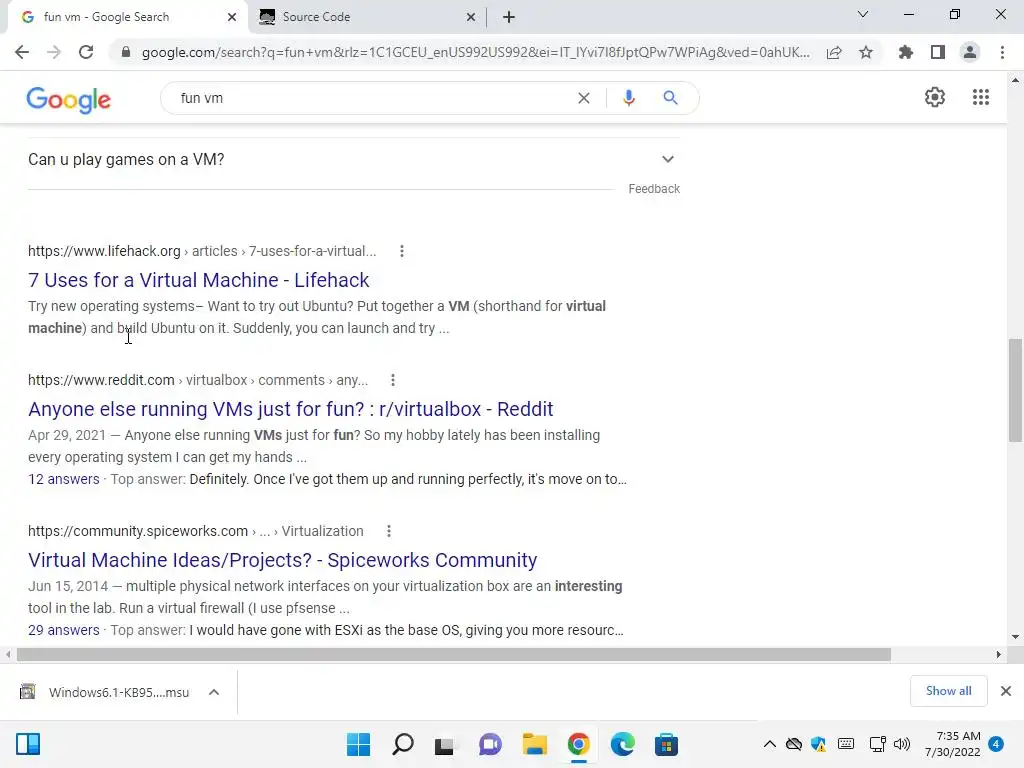This screenshot has height=768, width=1024.
Task: Submit search with magnifier icon
Action: coord(670,98)
